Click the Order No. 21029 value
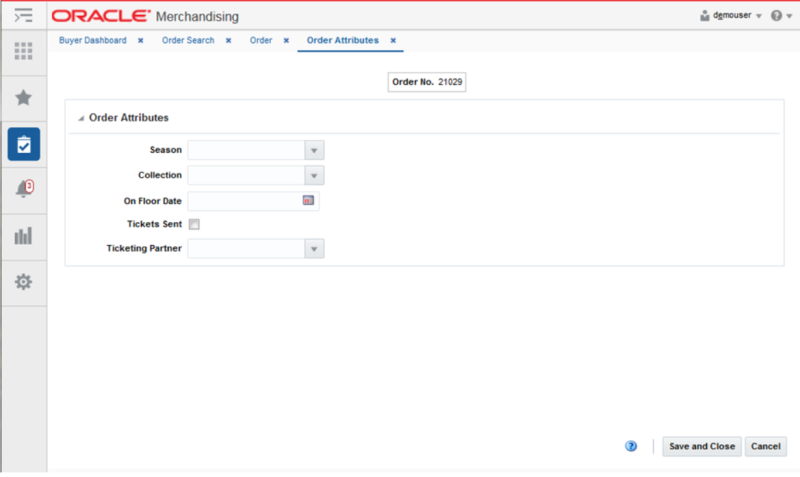800x477 pixels. (450, 82)
